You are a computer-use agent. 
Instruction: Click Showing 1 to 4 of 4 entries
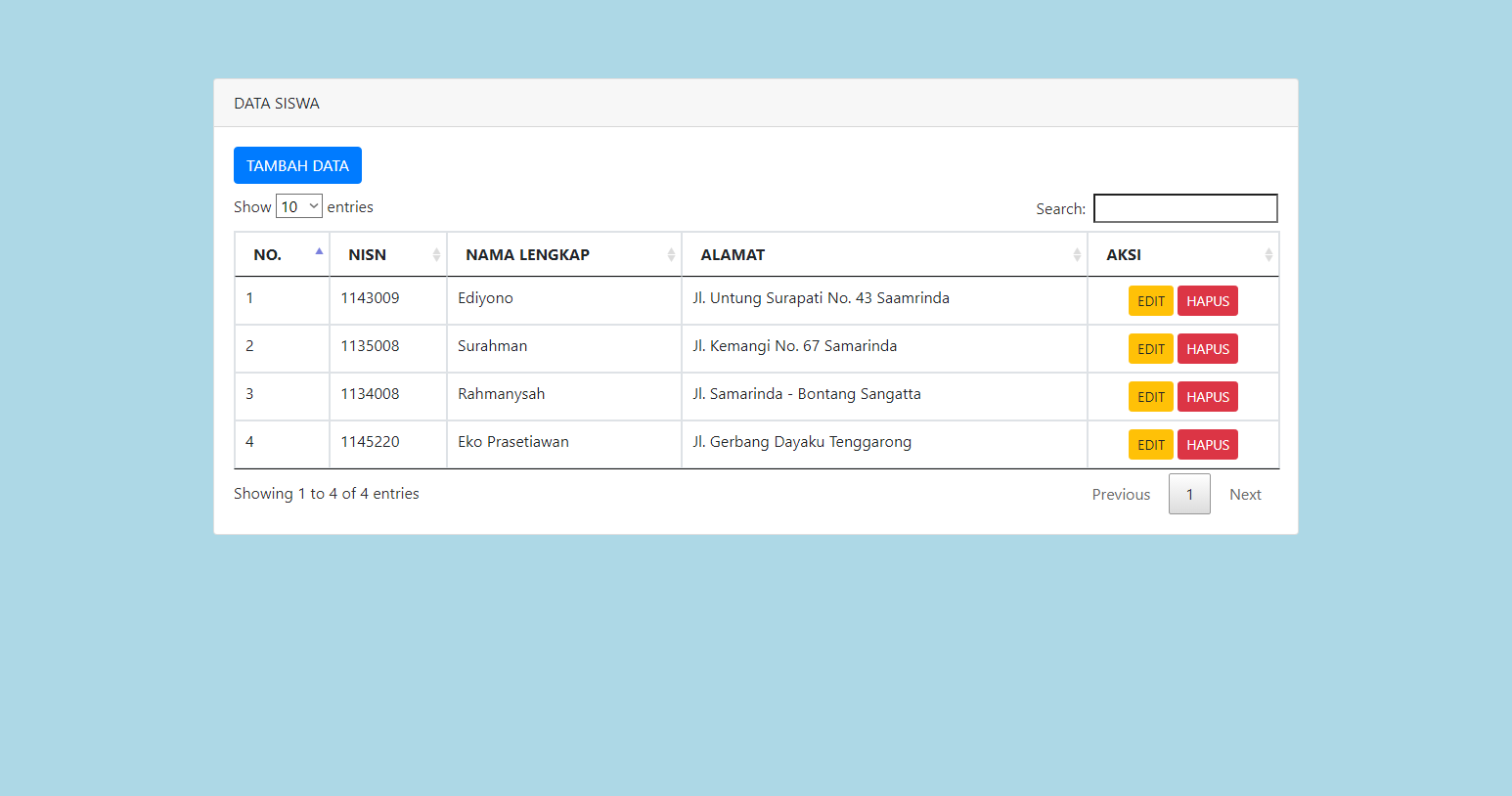click(x=327, y=494)
